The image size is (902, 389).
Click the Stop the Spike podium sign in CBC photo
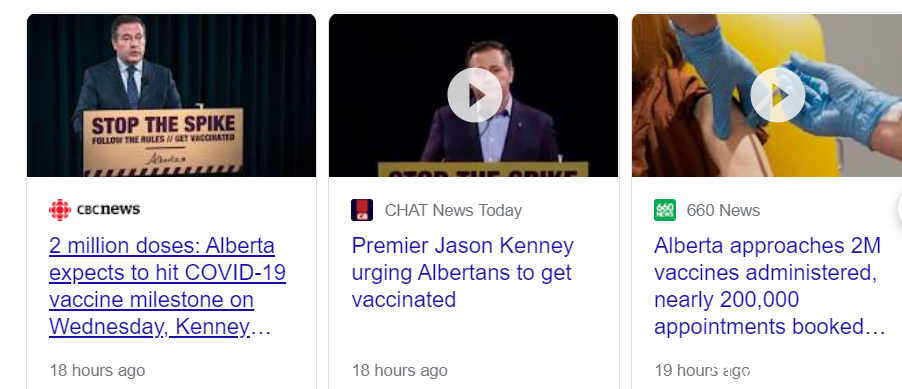163,142
